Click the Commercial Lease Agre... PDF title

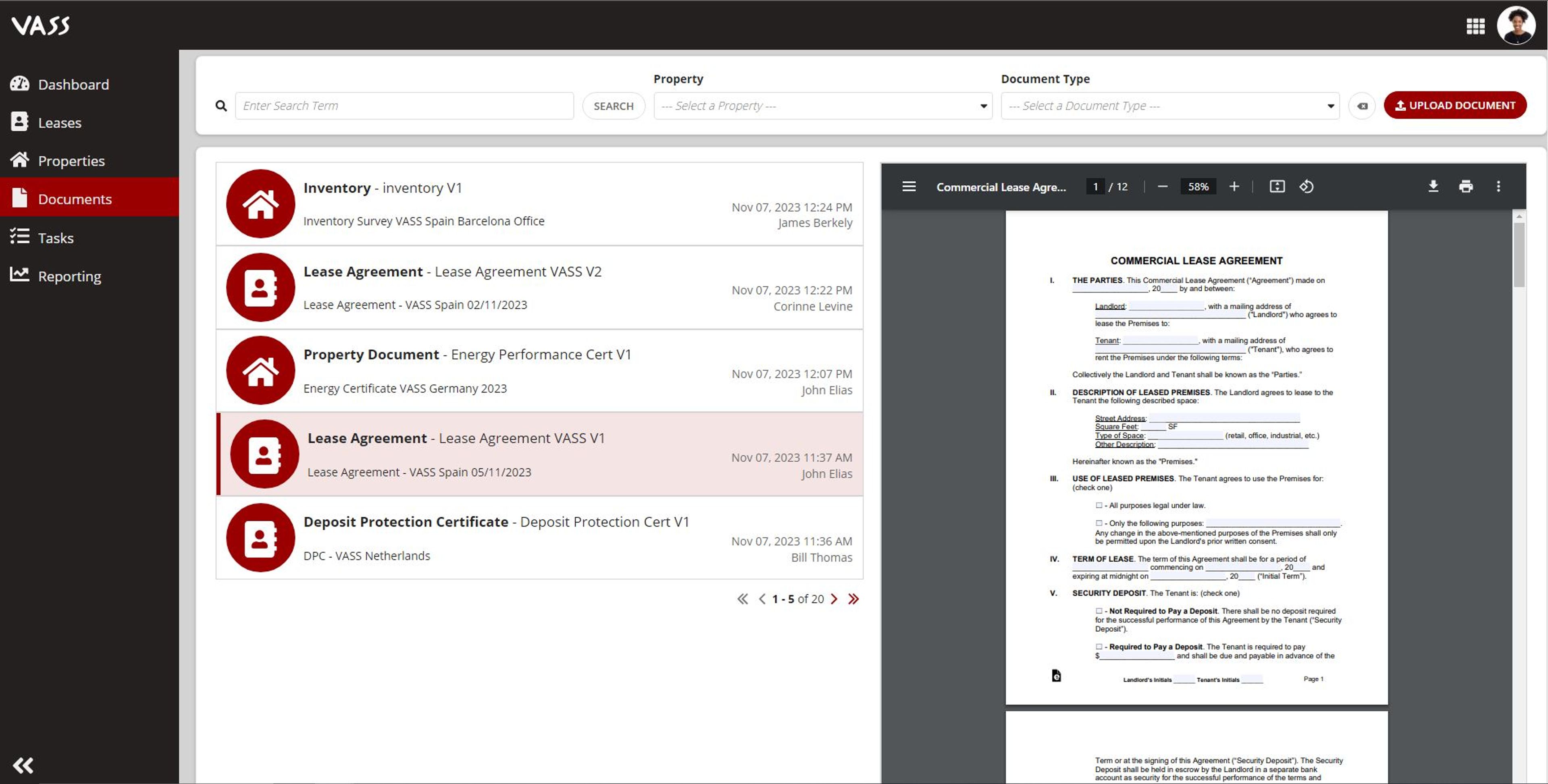(1001, 187)
